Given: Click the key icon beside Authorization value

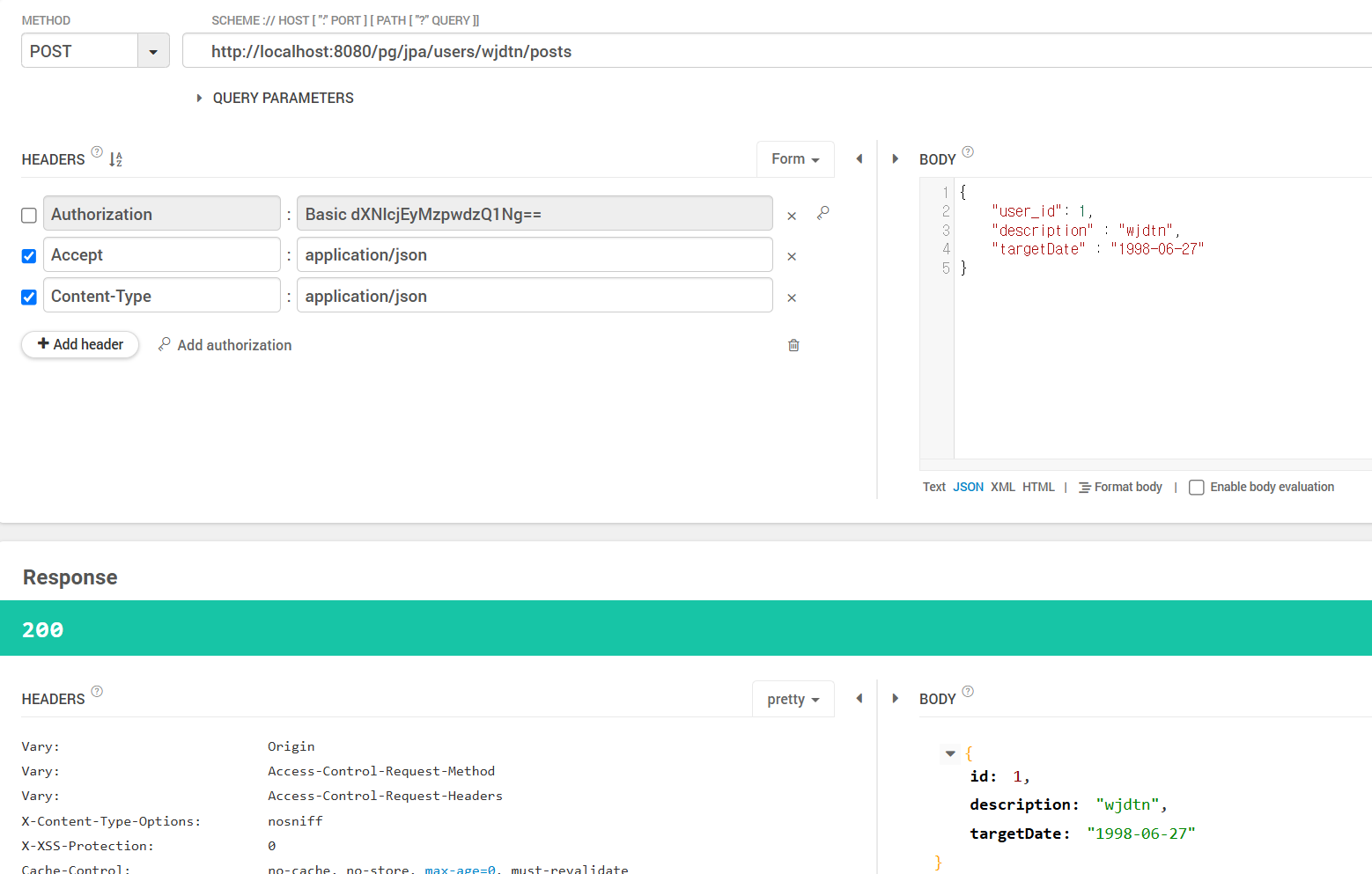Looking at the screenshot, I should 822,213.
